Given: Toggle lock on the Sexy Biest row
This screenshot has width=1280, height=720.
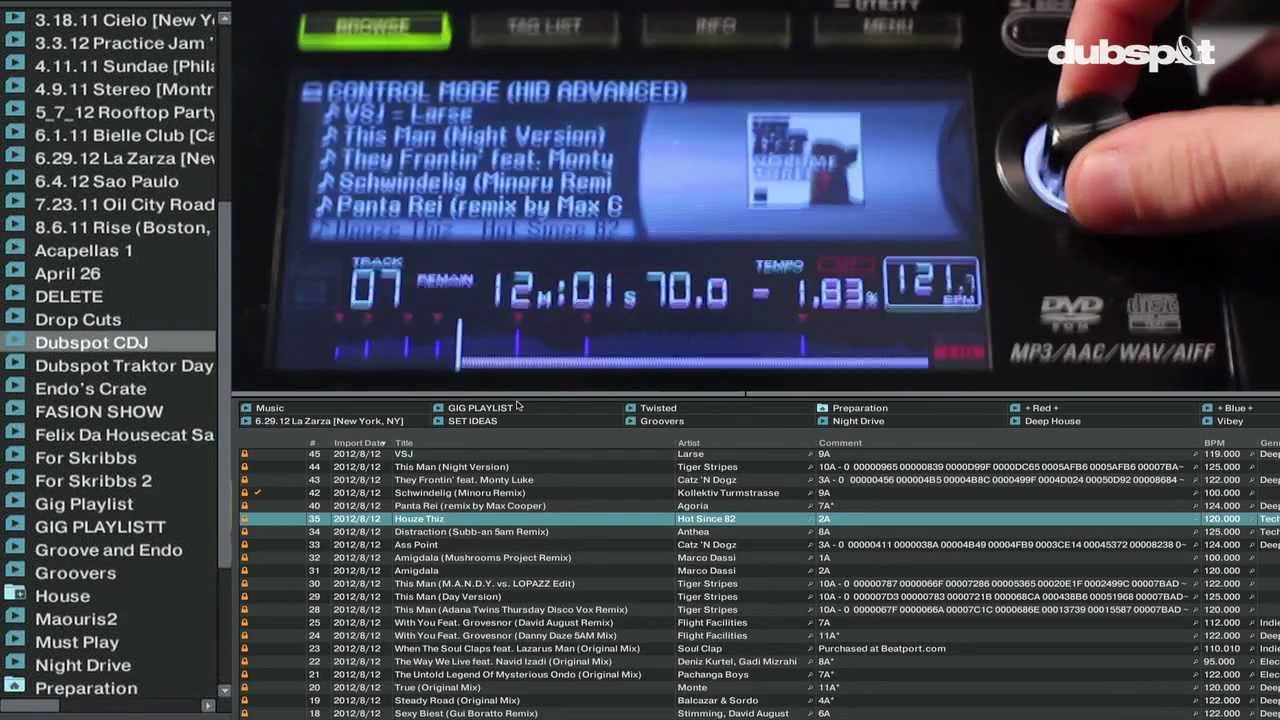Looking at the screenshot, I should (x=244, y=714).
